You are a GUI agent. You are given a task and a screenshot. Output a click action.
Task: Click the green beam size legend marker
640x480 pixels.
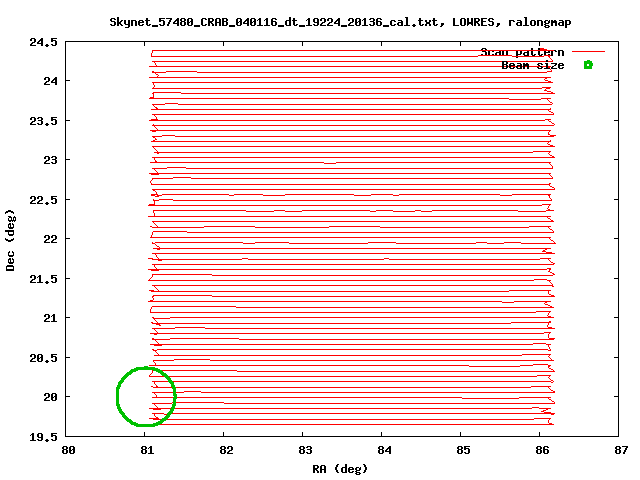click(x=588, y=65)
